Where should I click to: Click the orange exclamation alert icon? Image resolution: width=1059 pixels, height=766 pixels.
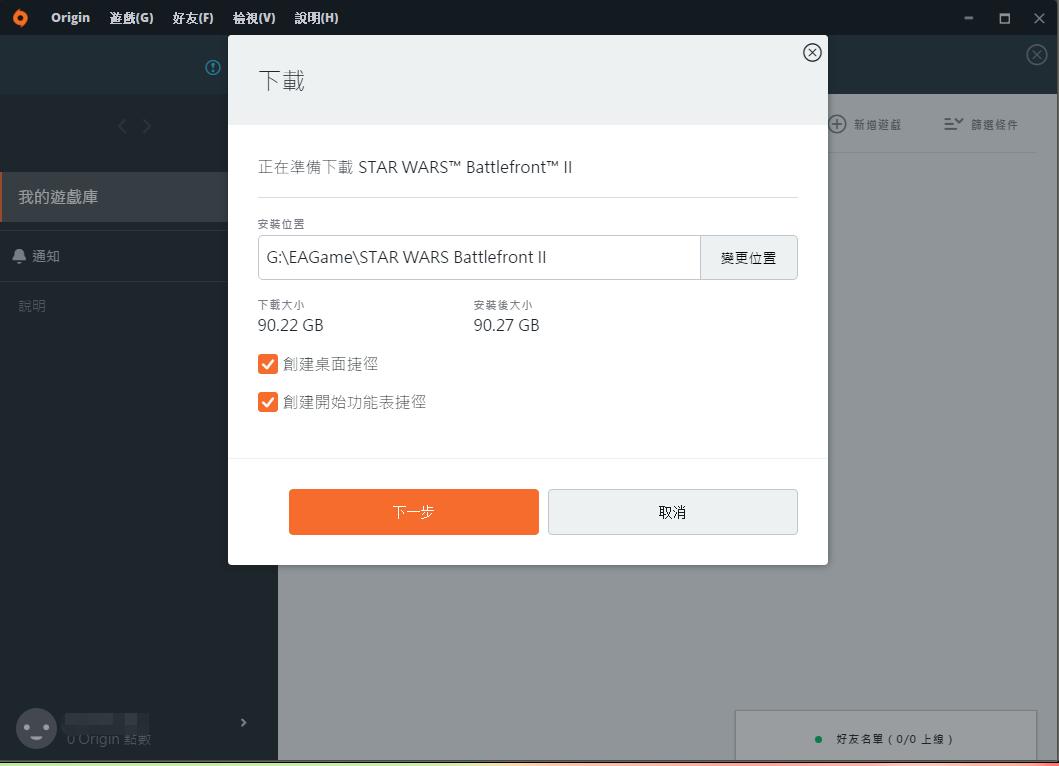coord(212,67)
